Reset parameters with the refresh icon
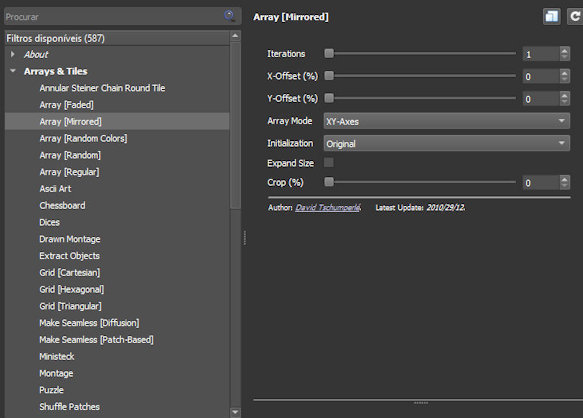 [x=575, y=17]
